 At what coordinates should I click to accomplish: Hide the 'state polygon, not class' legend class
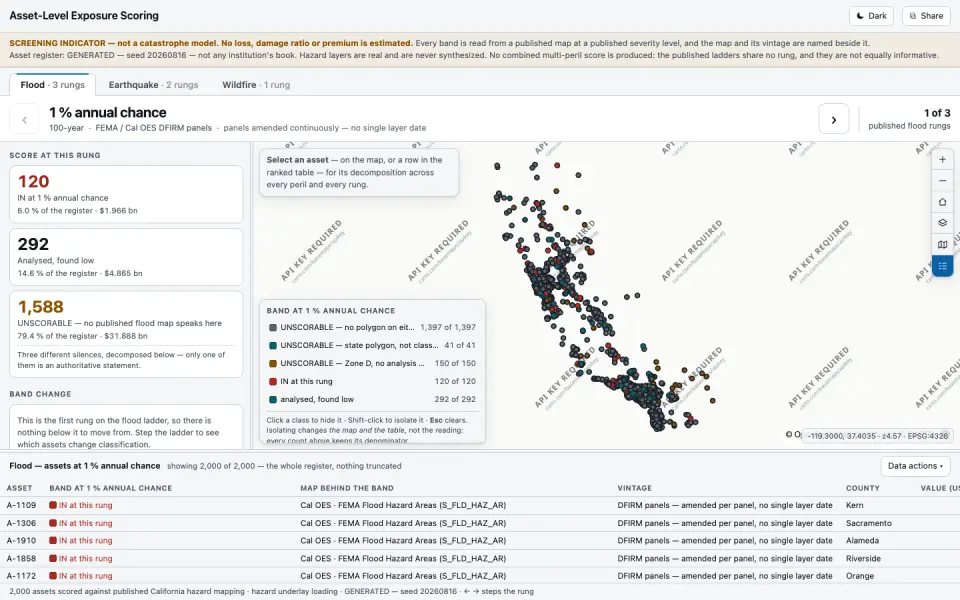(372, 345)
